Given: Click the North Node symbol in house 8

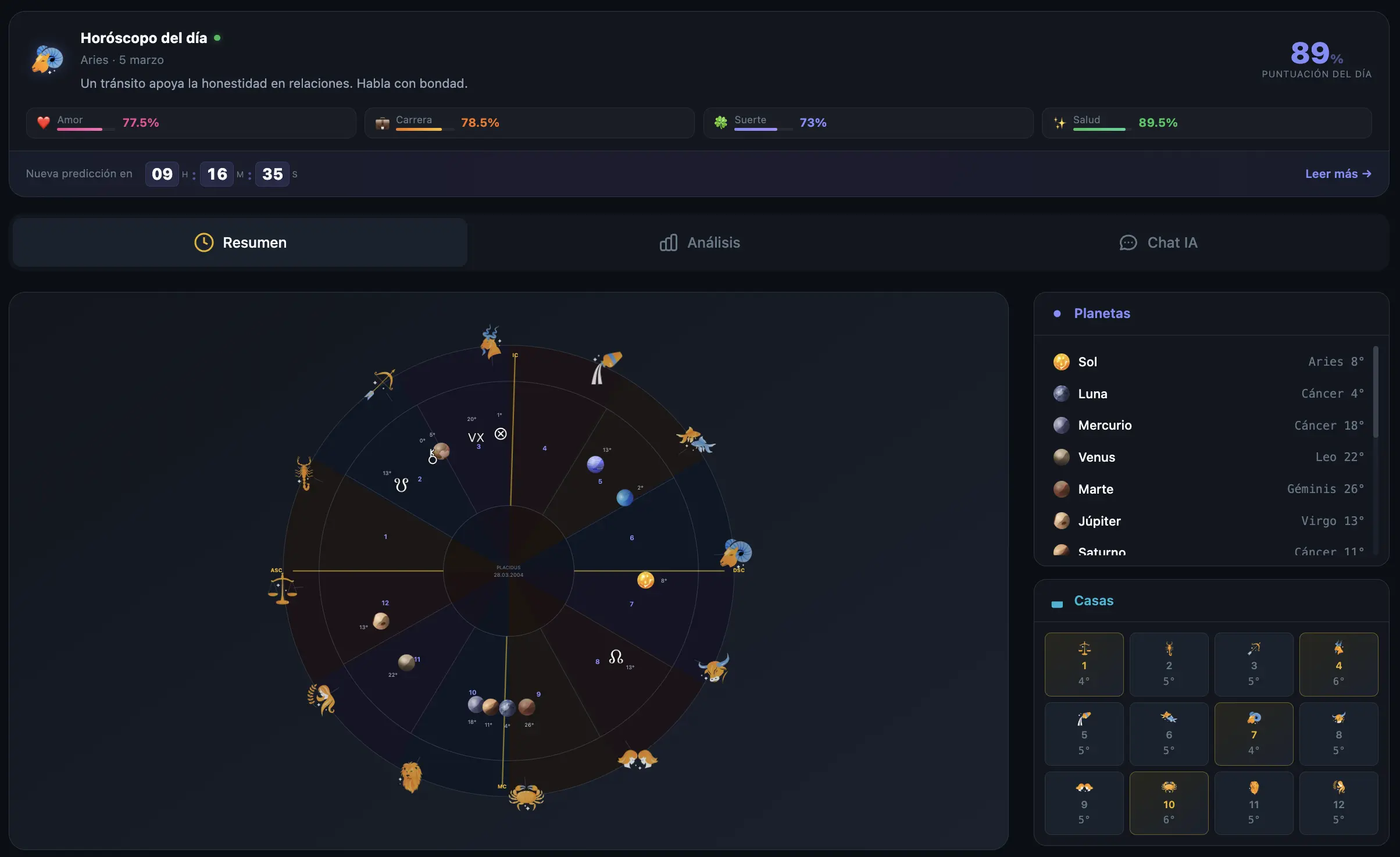Looking at the screenshot, I should (616, 657).
